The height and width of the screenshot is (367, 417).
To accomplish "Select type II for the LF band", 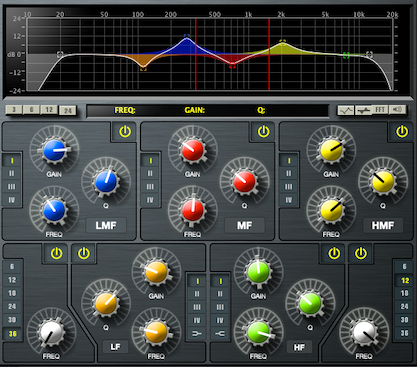I will tap(197, 294).
